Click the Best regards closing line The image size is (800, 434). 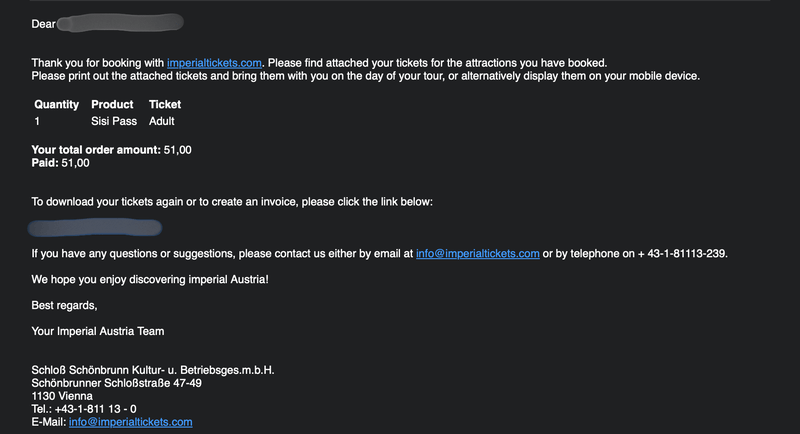[65, 305]
